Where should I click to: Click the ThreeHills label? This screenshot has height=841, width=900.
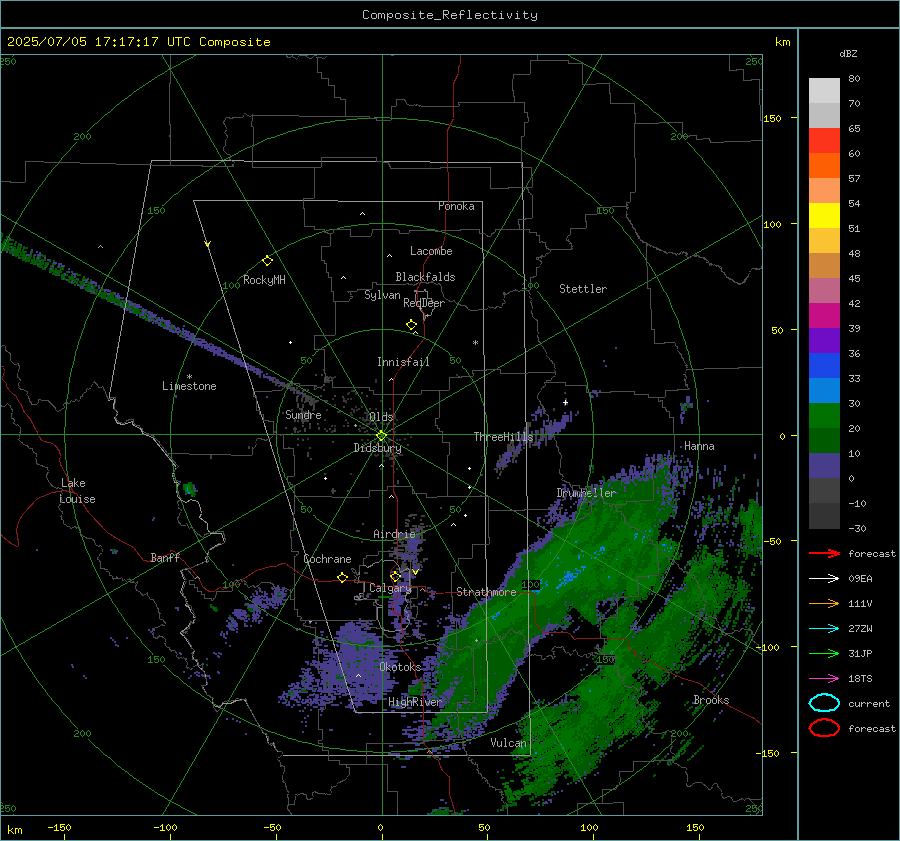[503, 437]
